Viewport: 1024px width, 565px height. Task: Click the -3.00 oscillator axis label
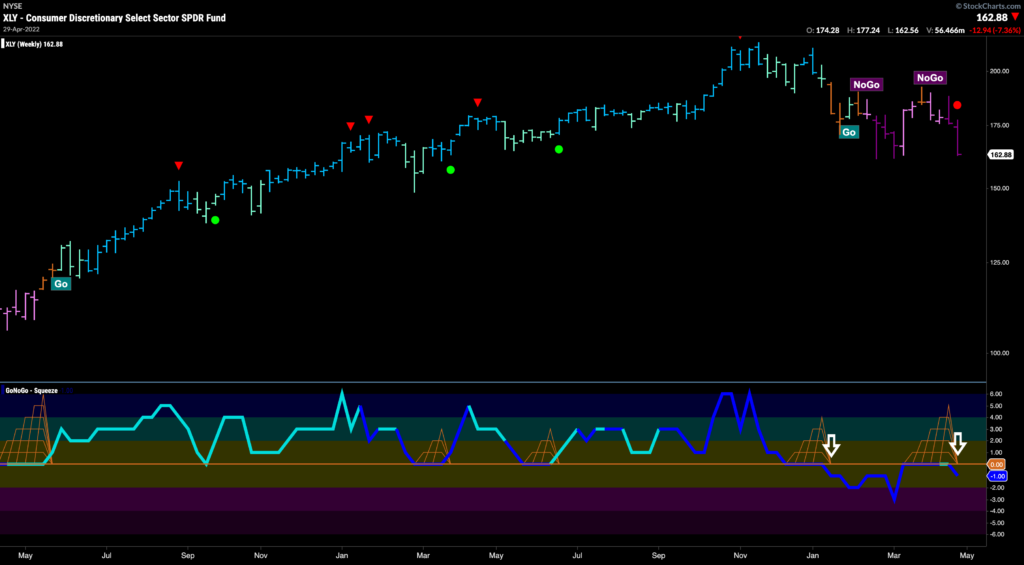coord(997,499)
